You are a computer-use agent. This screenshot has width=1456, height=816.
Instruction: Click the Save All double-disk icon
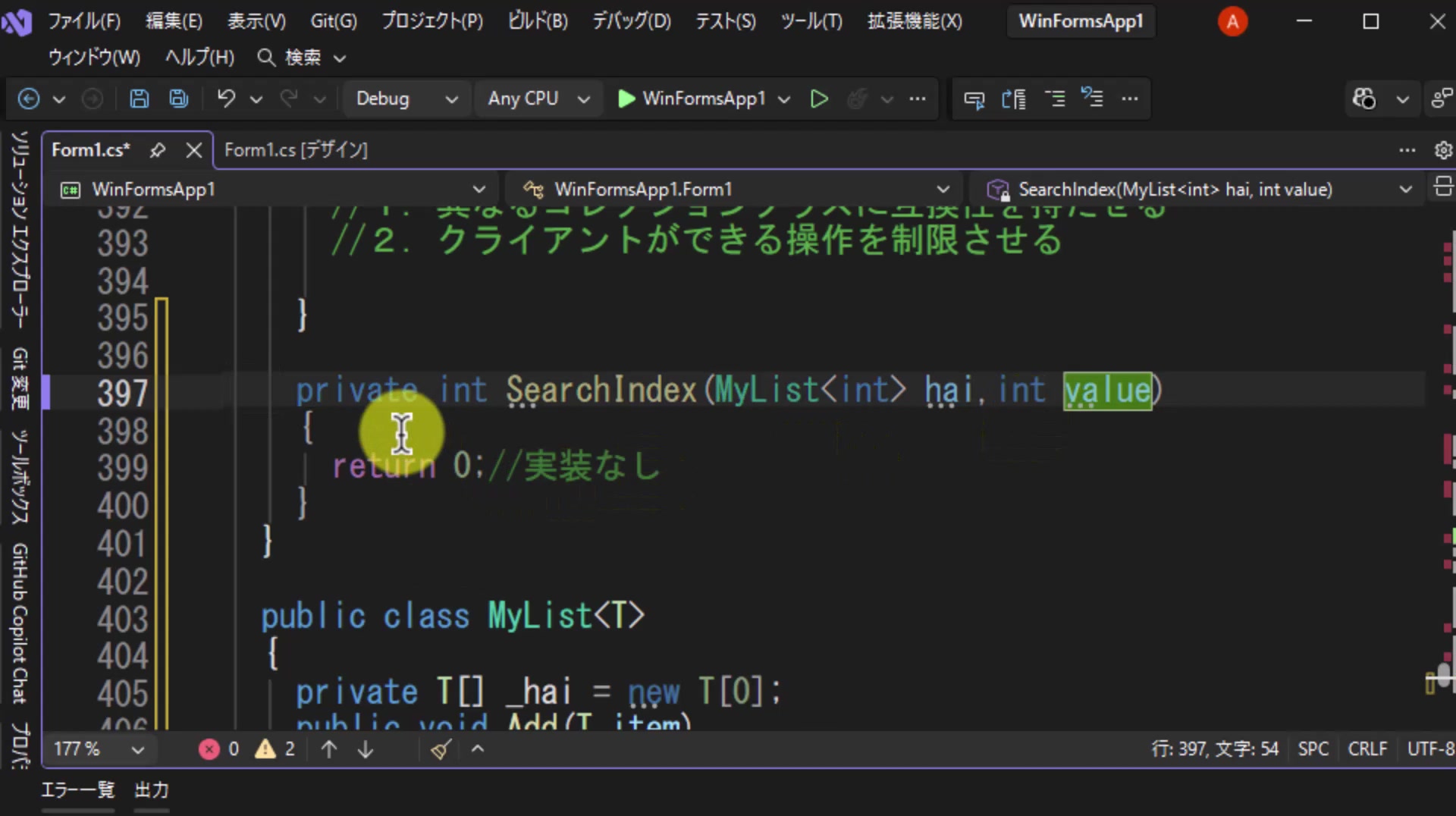point(179,99)
